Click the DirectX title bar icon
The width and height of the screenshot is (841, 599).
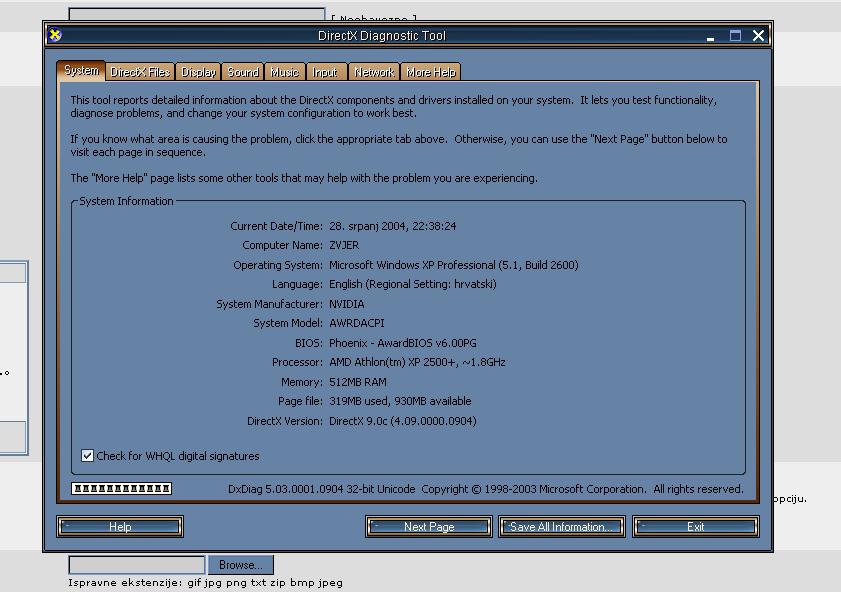(x=56, y=35)
